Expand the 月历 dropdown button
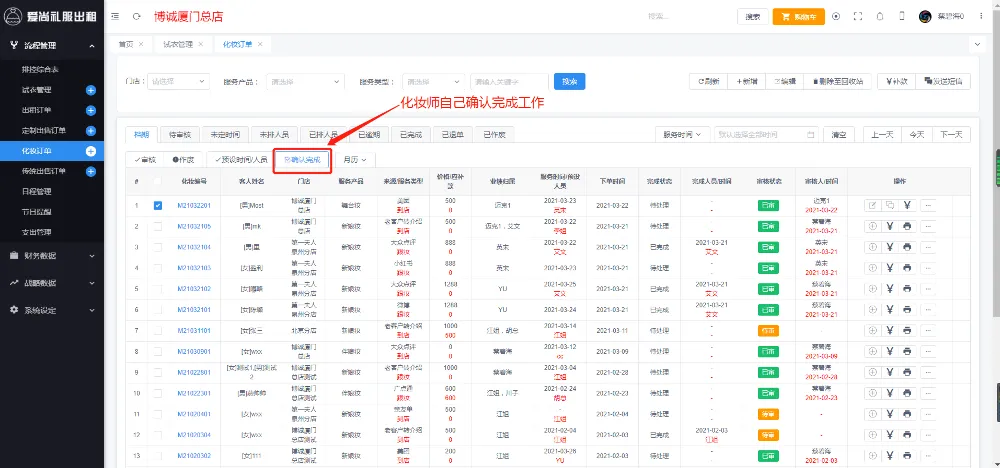1000x468 pixels. [354, 159]
